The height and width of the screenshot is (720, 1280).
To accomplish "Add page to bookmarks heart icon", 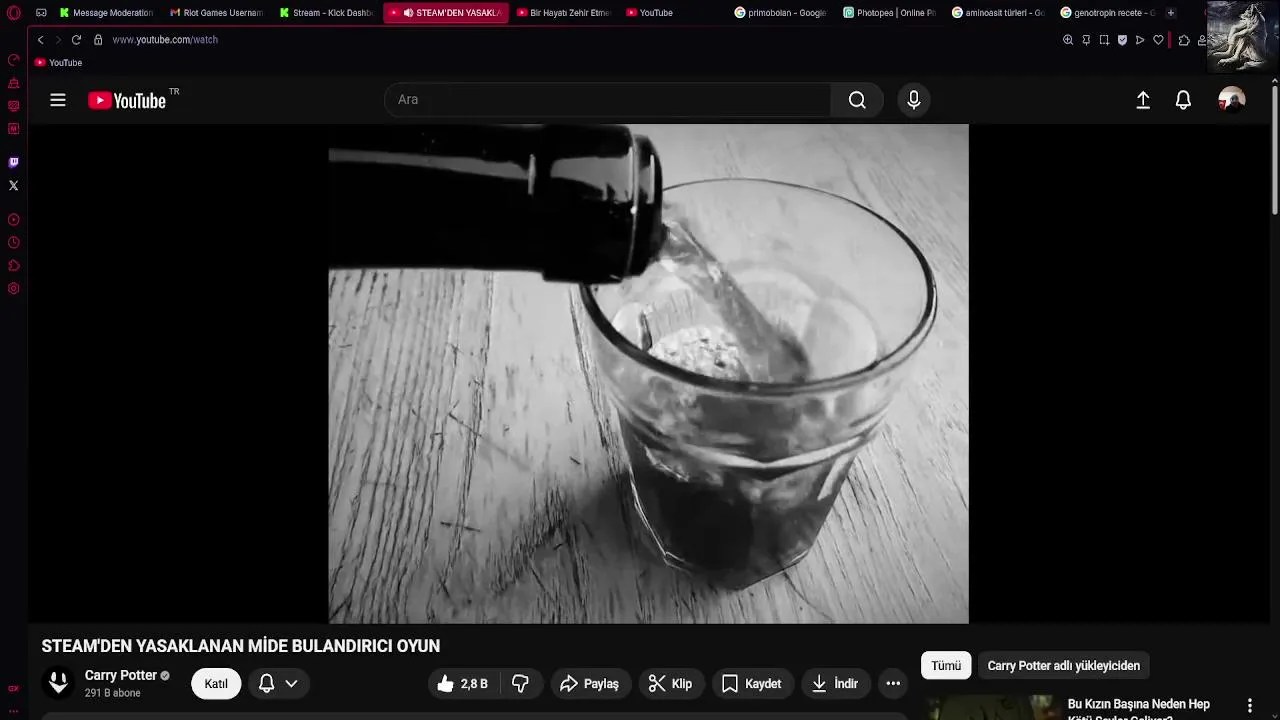I will (x=1158, y=40).
